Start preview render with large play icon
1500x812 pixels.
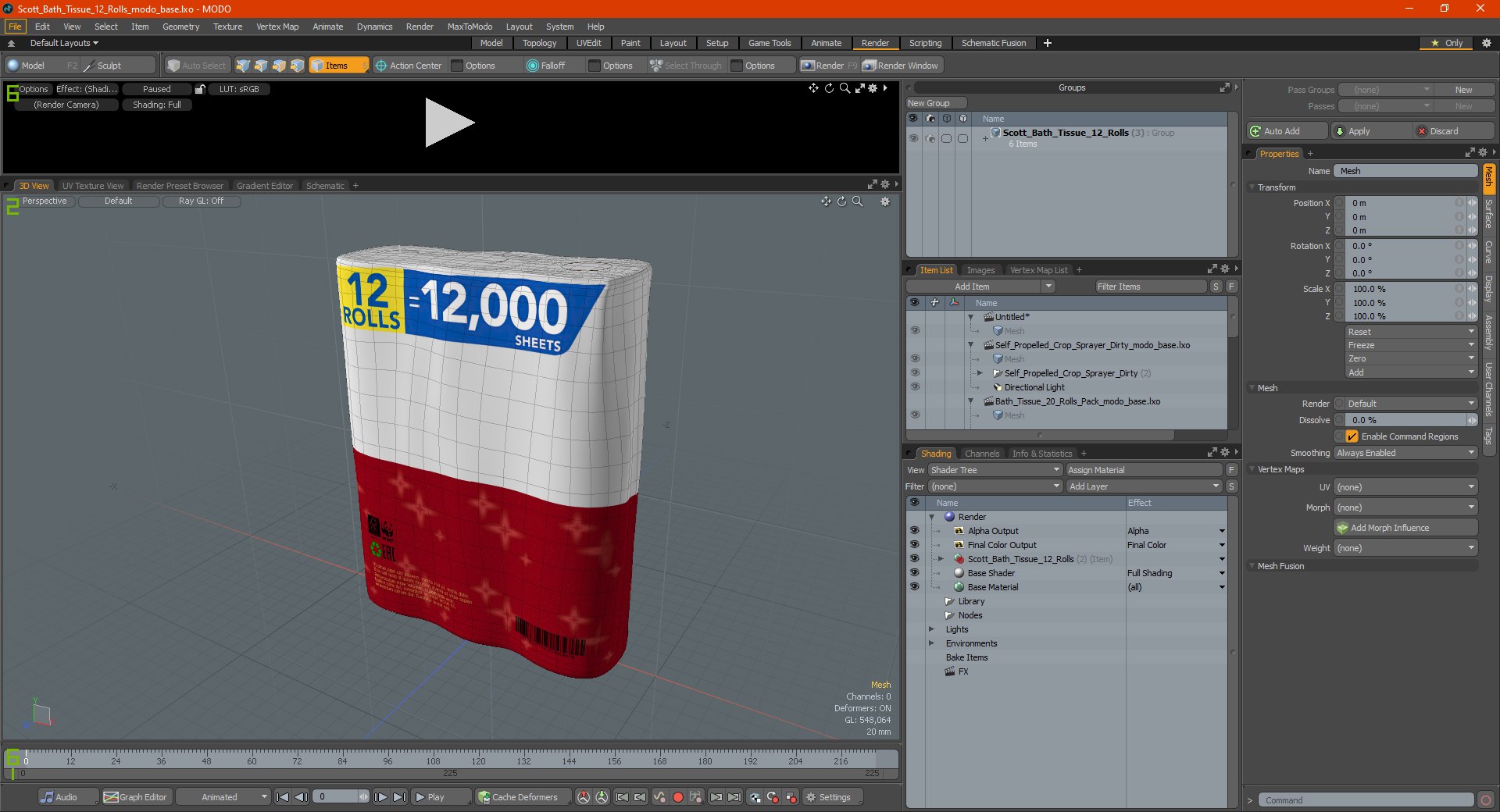(x=448, y=123)
